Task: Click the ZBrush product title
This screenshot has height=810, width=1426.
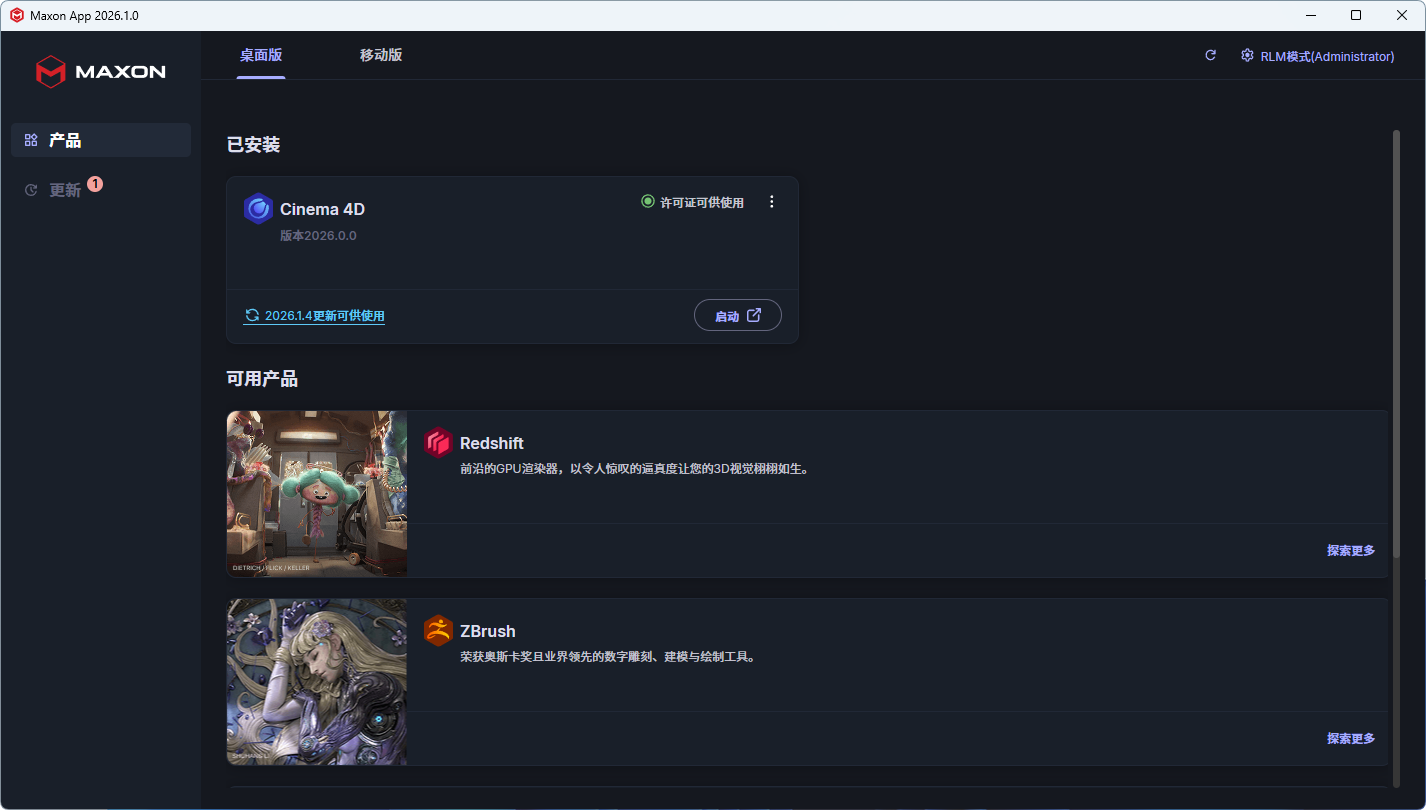Action: [x=488, y=631]
